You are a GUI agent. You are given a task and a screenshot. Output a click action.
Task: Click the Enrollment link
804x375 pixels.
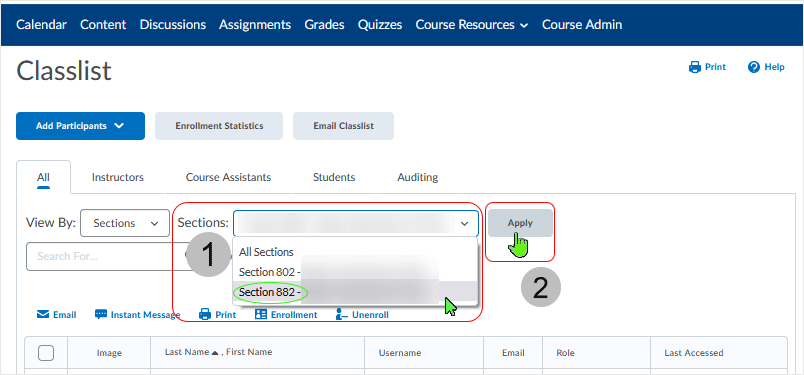294,315
